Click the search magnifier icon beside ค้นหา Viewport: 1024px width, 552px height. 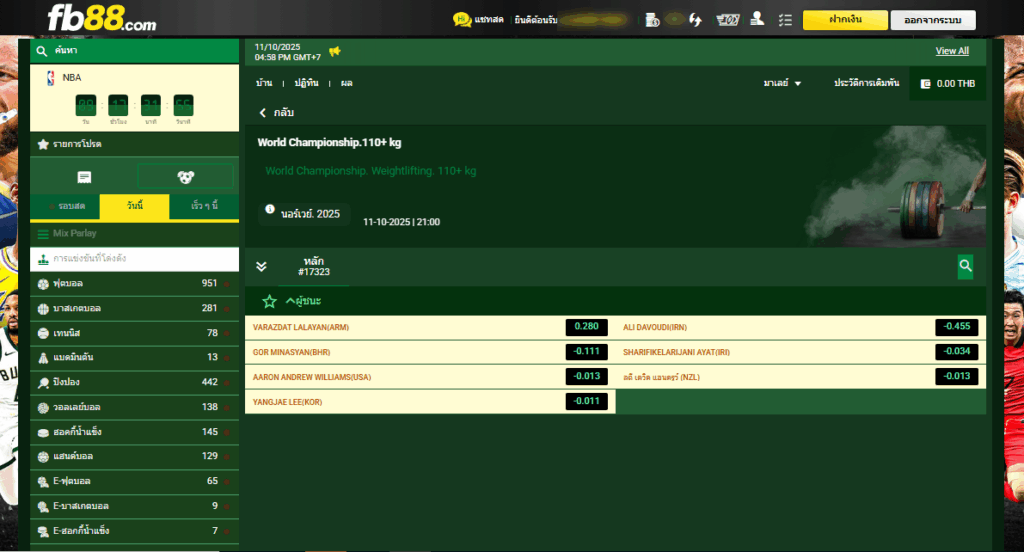42,50
